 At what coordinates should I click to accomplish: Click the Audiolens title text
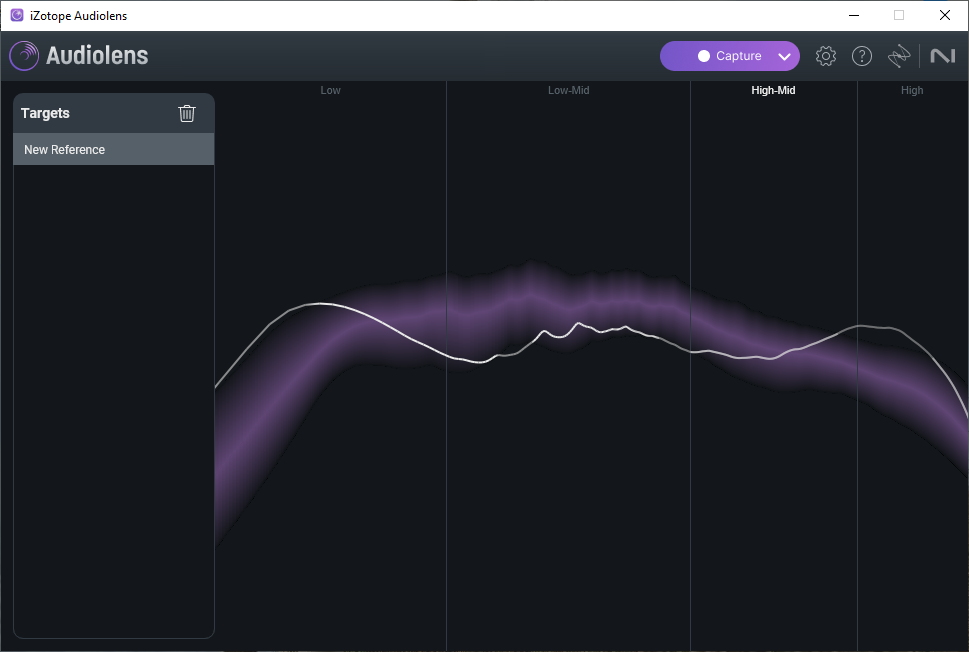tap(97, 56)
